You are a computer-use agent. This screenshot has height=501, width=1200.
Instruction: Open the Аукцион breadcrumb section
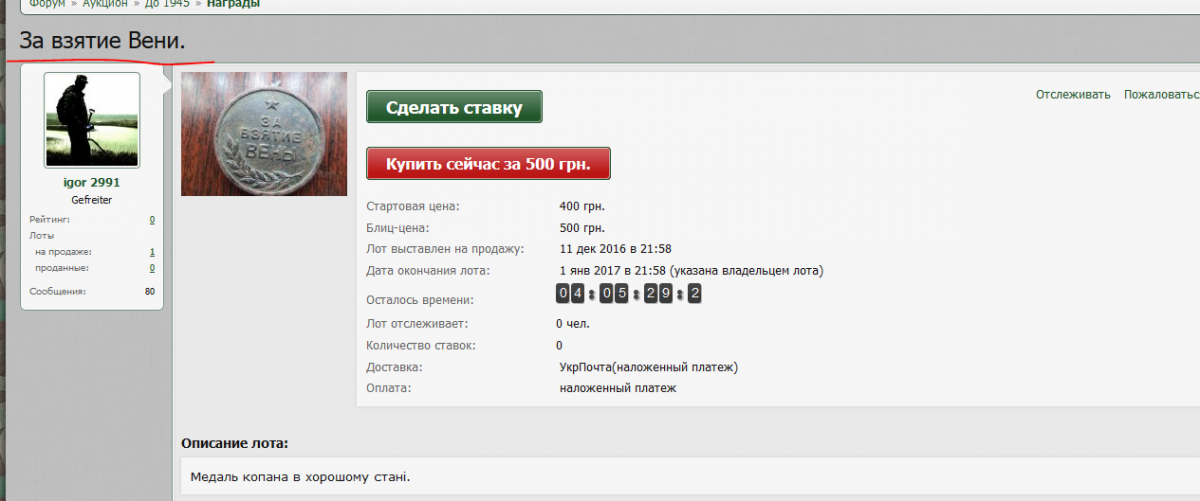(105, 4)
